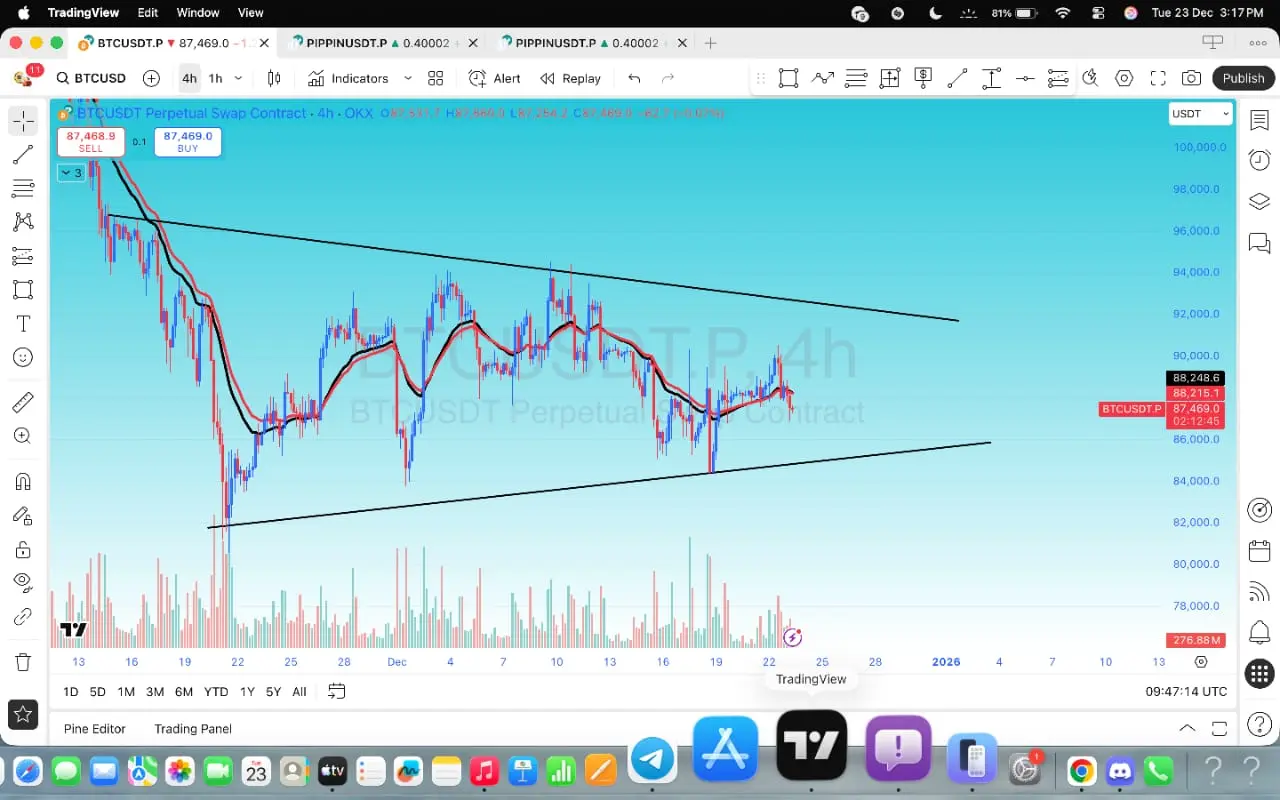Toggle fullscreen mode icon
The width and height of the screenshot is (1280, 800).
(1158, 78)
